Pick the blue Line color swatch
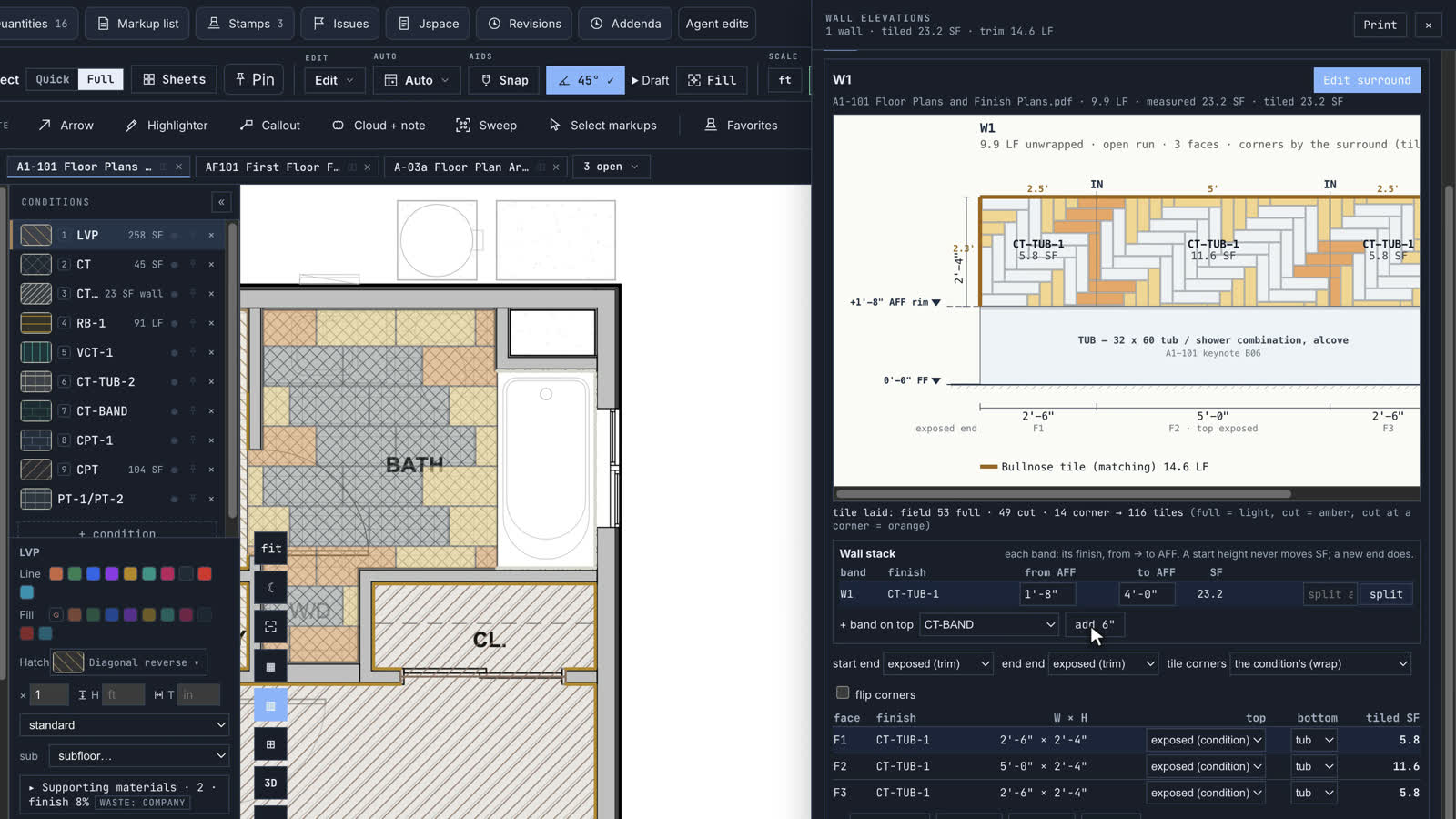 pyautogui.click(x=93, y=573)
